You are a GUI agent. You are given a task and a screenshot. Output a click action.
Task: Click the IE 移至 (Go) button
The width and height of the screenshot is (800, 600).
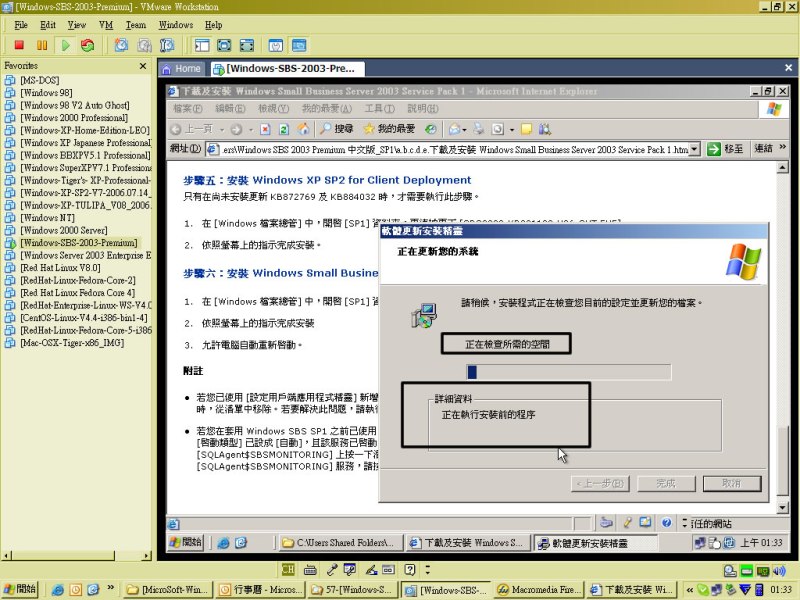click(726, 149)
